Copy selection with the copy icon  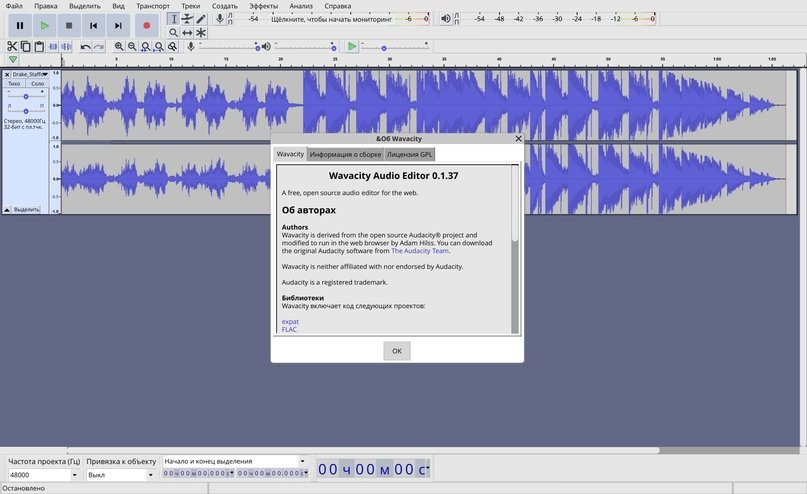click(25, 46)
